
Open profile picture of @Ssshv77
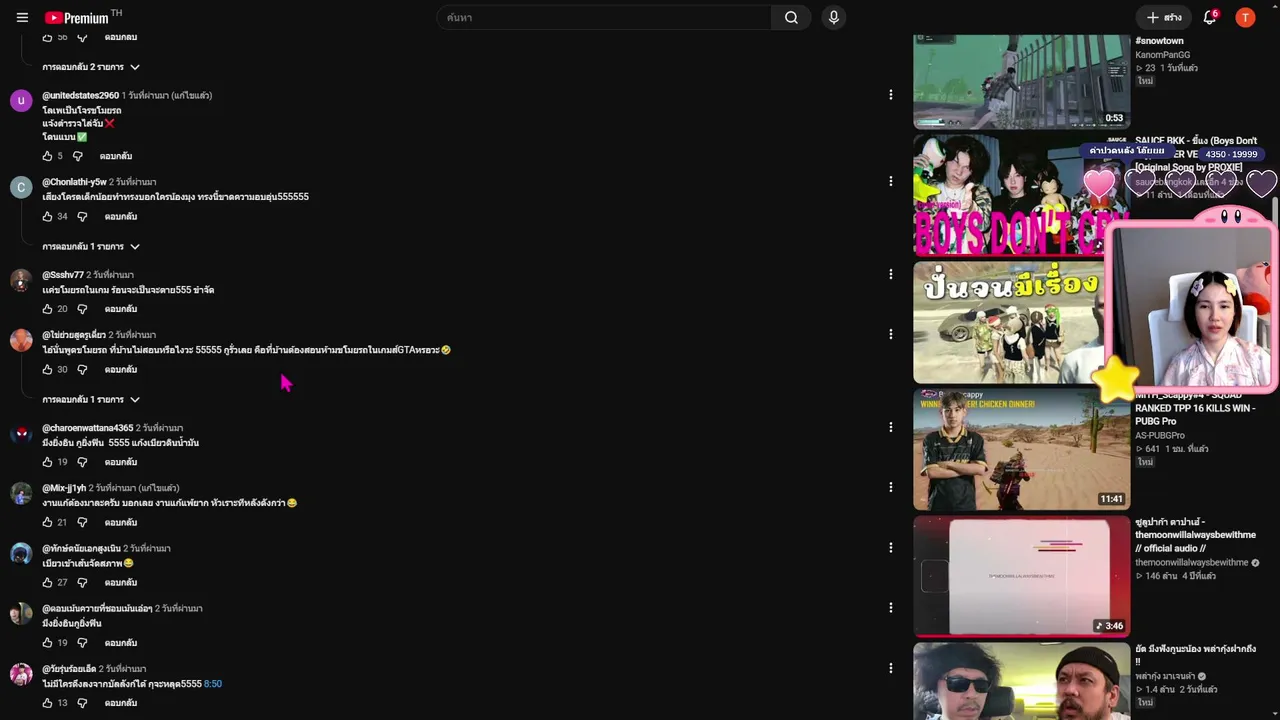point(21,280)
